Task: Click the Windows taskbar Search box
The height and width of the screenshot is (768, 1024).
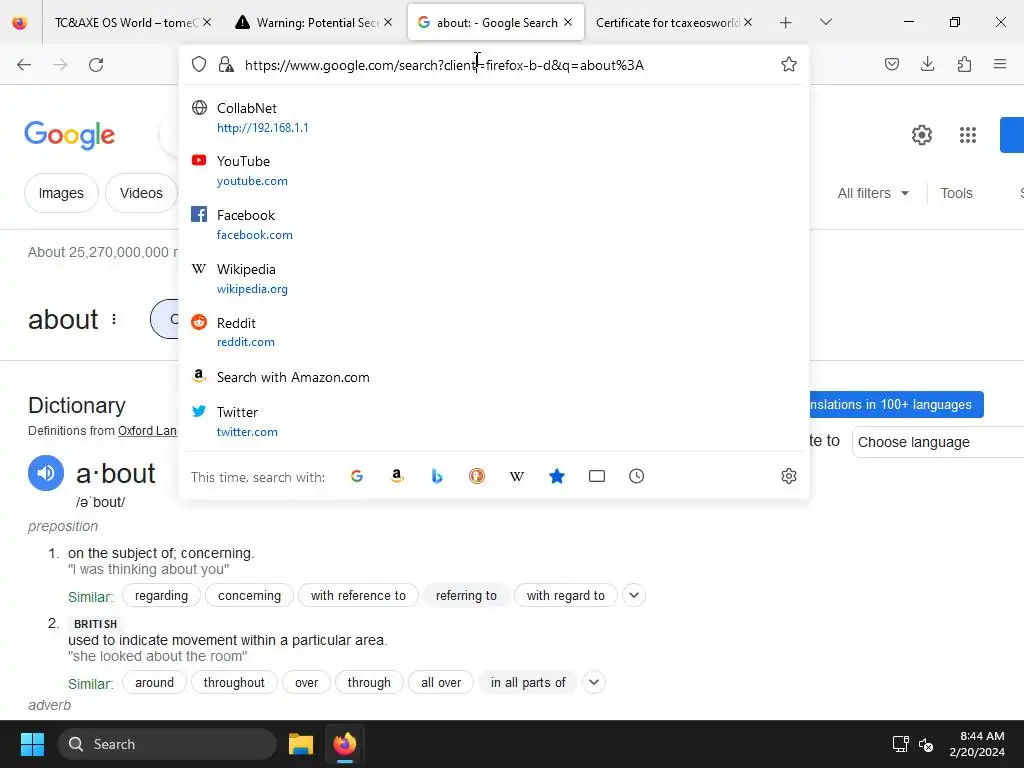Action: pyautogui.click(x=167, y=744)
